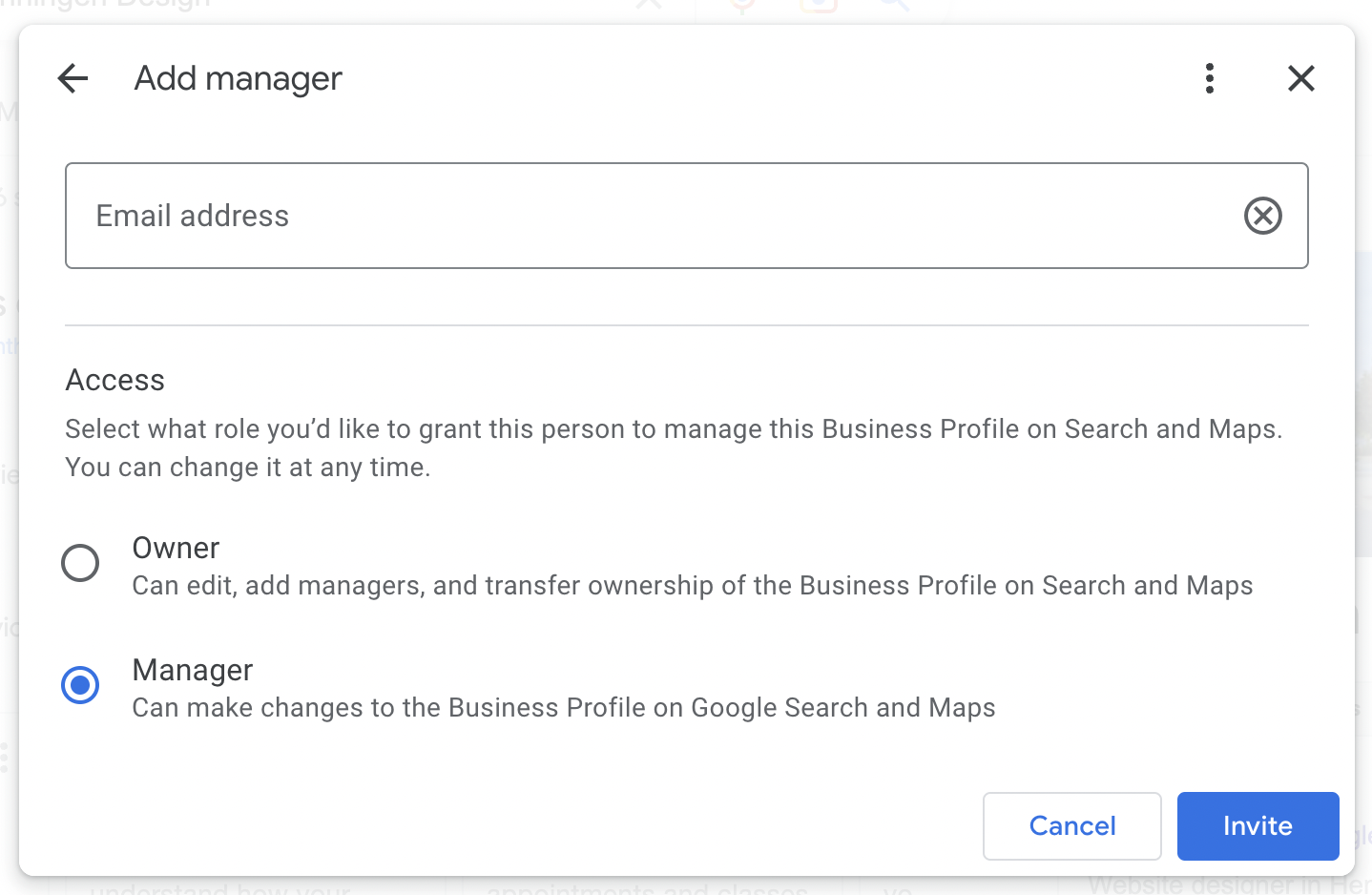The height and width of the screenshot is (895, 1372).
Task: Click the role selection explanation paragraph
Action: tap(673, 448)
